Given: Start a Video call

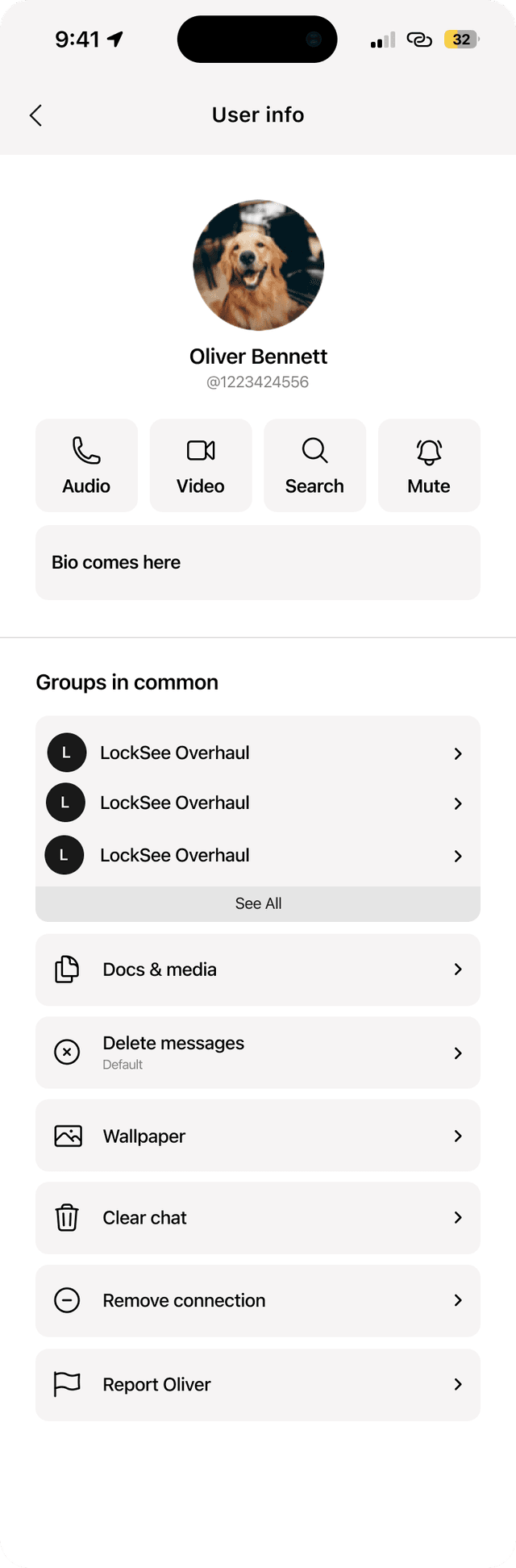Looking at the screenshot, I should coord(201,465).
